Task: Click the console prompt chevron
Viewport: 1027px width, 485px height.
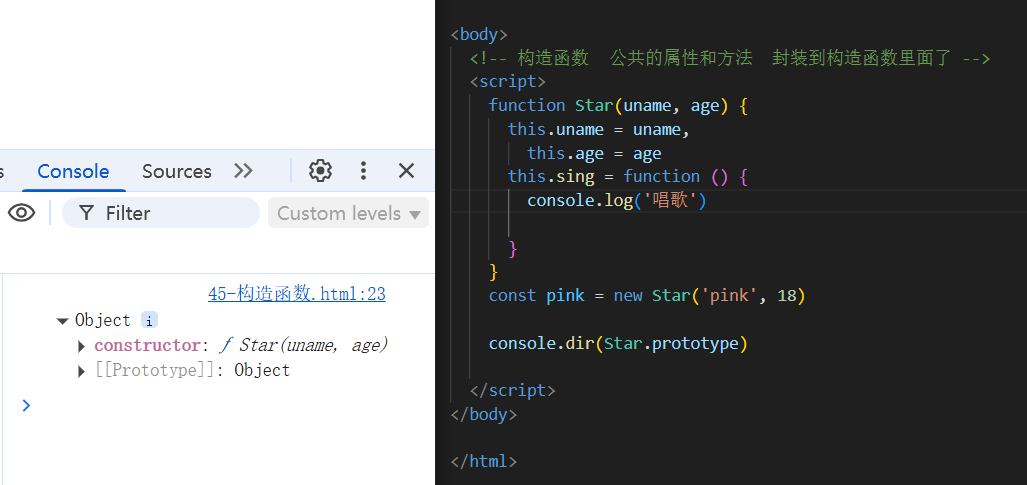Action: coord(26,405)
